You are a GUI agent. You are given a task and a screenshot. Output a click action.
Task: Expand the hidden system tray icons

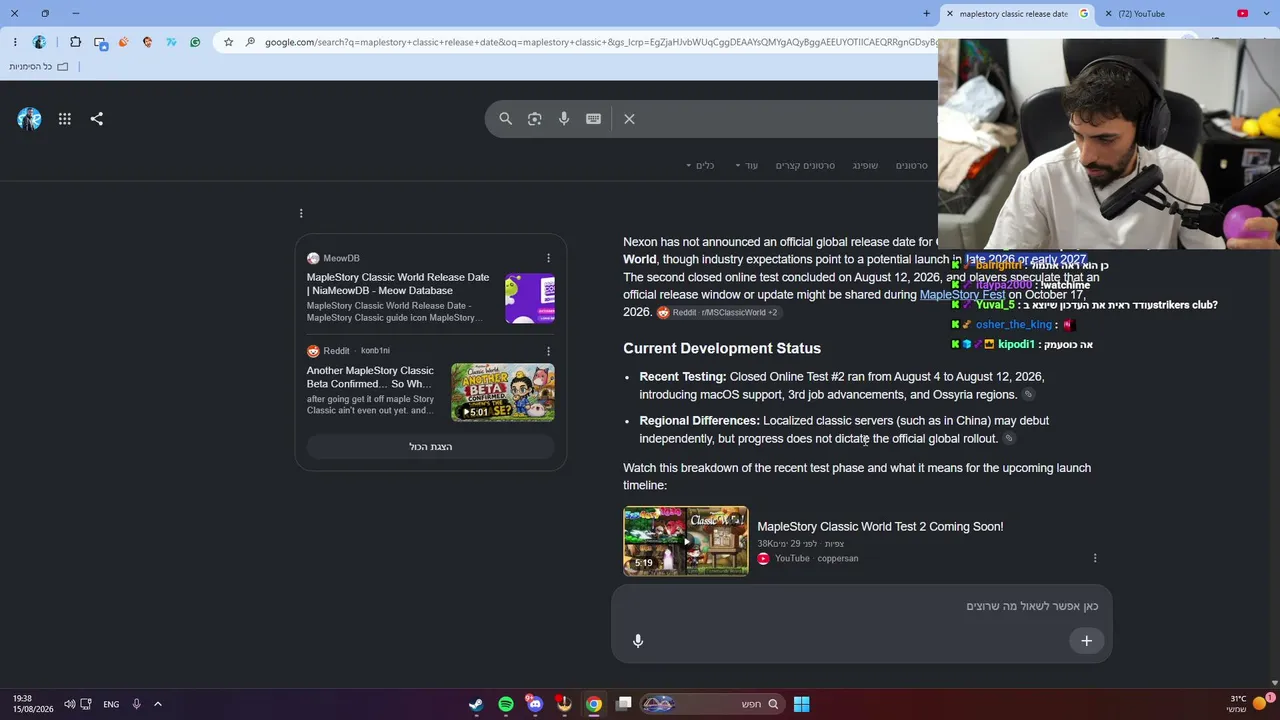157,704
